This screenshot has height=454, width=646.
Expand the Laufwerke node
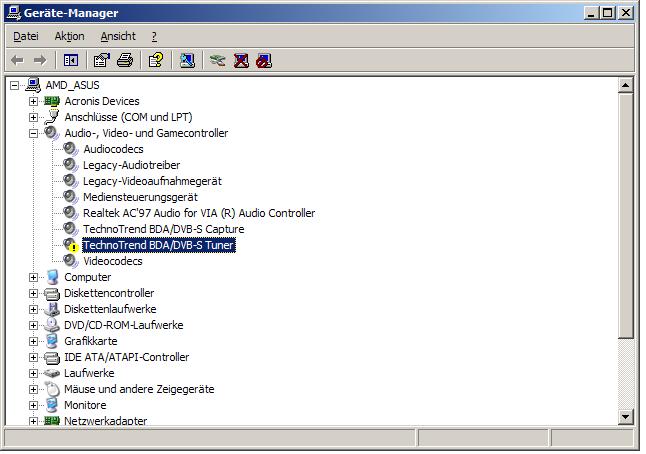point(33,373)
